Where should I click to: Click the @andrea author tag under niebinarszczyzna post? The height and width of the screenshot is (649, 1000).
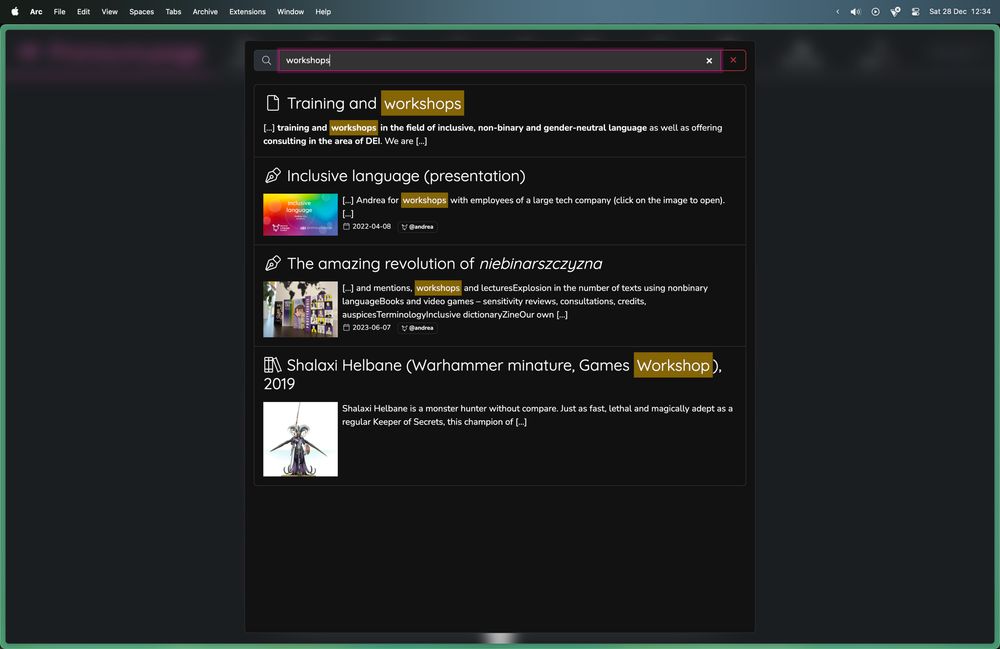(x=418, y=328)
